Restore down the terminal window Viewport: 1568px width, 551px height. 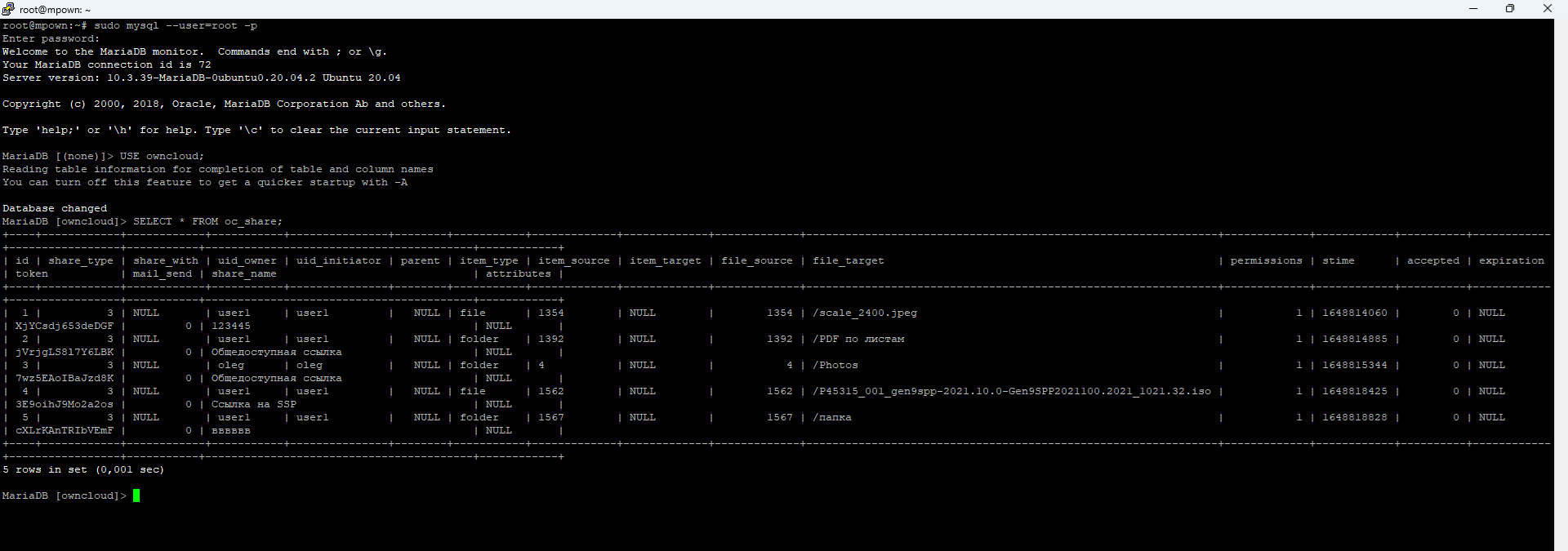pos(1510,9)
